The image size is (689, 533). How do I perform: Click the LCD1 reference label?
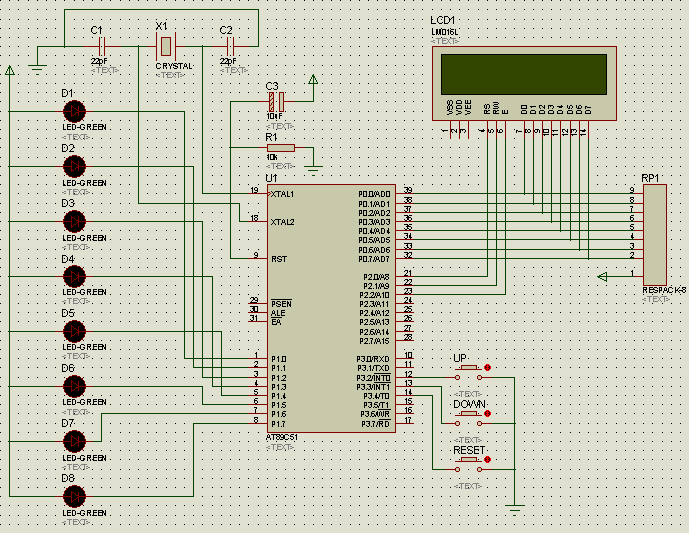coord(443,20)
